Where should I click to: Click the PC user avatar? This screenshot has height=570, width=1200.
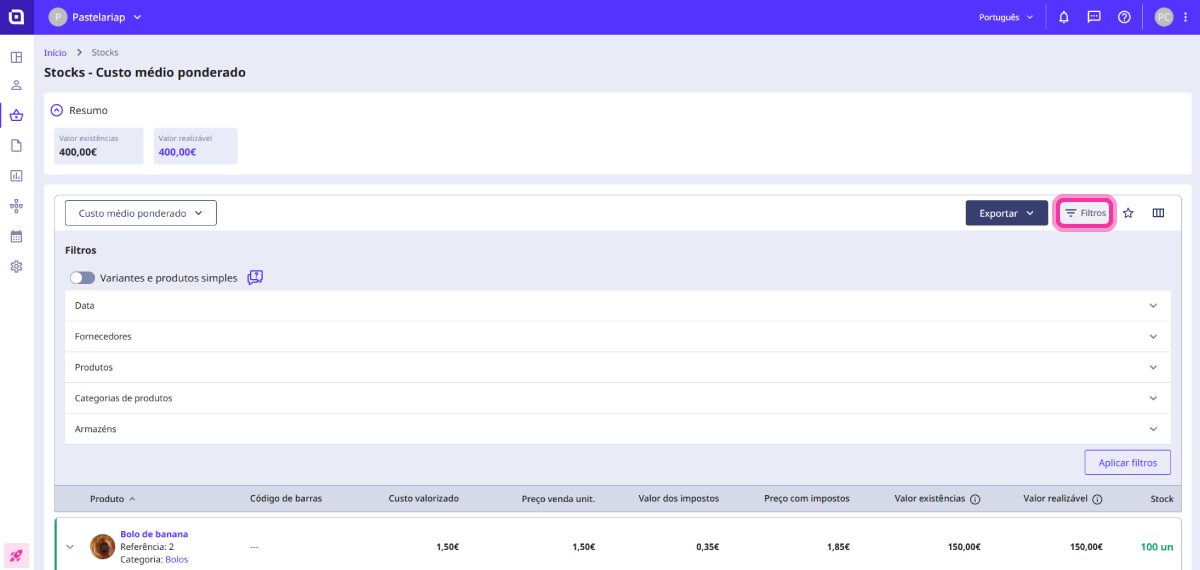coord(1164,17)
